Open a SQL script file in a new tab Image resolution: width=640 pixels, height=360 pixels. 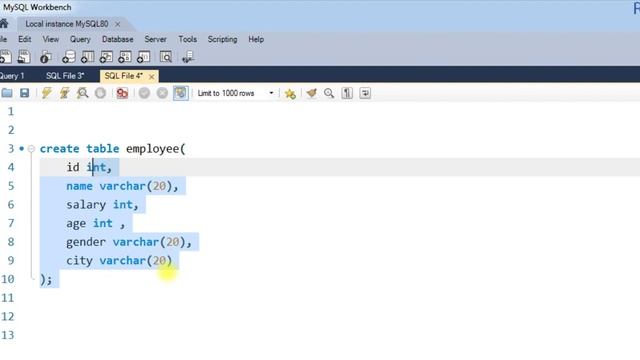tap(24, 57)
